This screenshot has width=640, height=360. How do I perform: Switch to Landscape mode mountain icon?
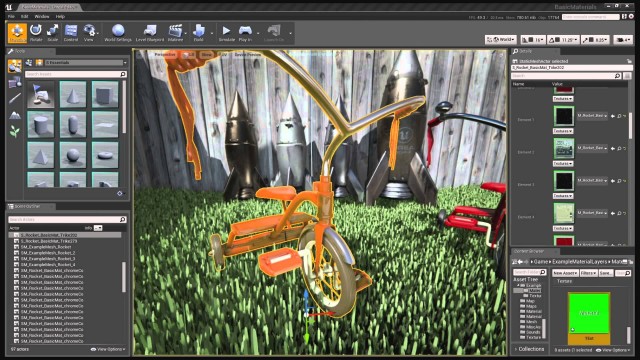pyautogui.click(x=15, y=116)
